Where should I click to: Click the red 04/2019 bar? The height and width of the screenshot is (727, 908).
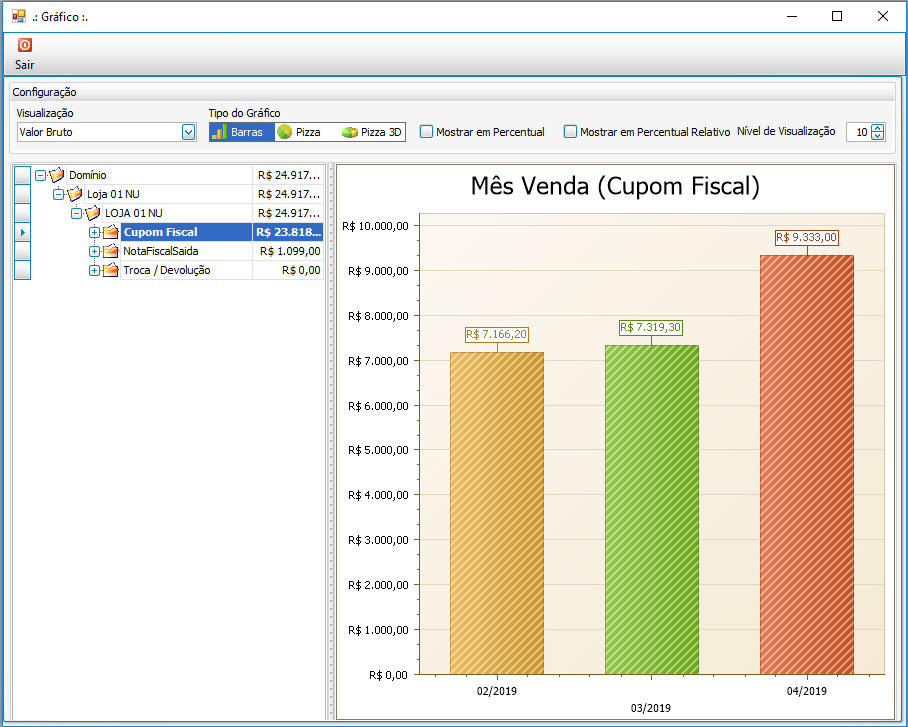coord(807,465)
